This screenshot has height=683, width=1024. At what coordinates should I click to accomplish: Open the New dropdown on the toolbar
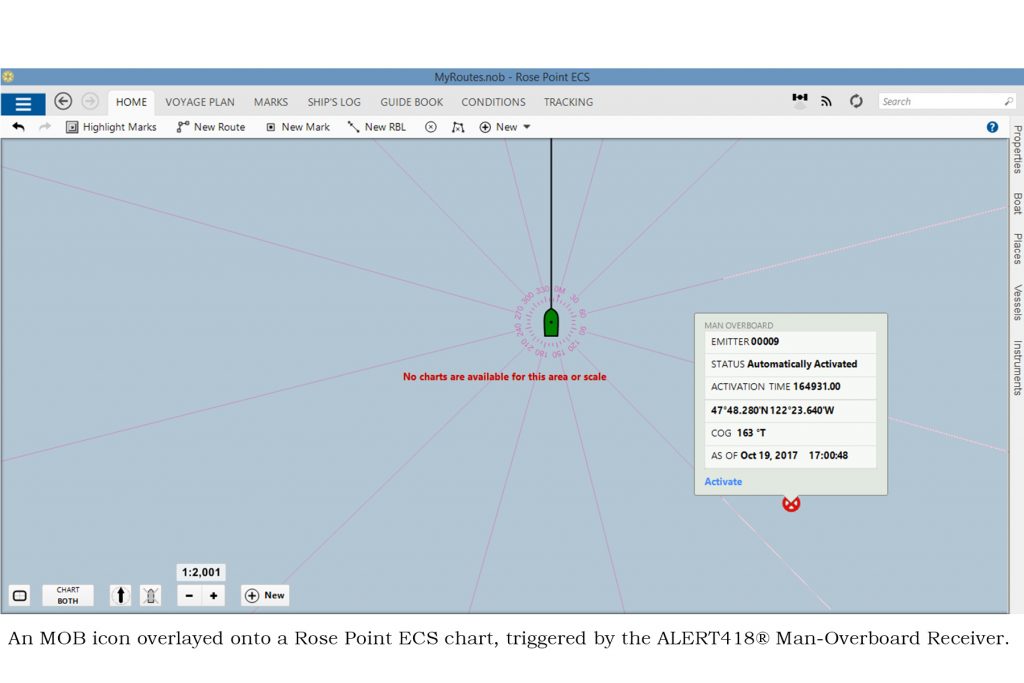(505, 127)
